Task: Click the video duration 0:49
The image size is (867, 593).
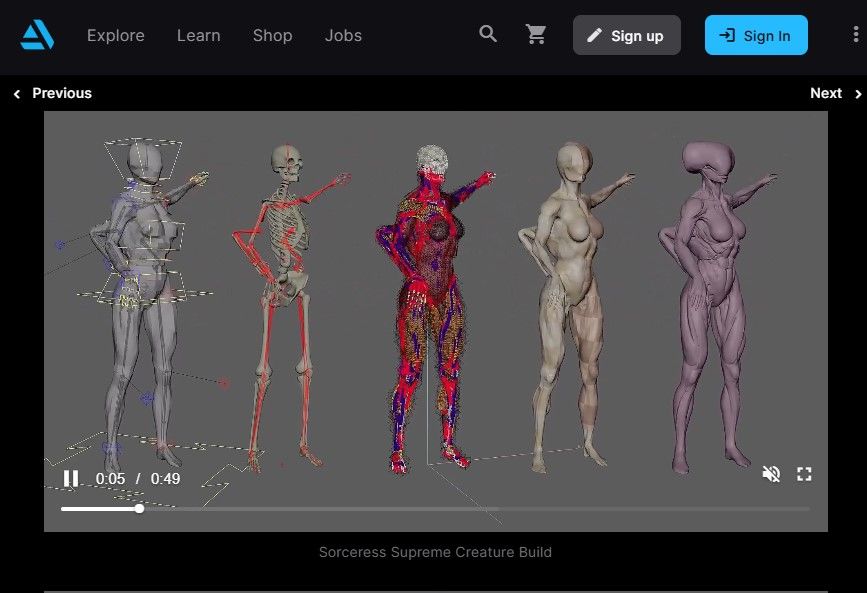Action: click(x=165, y=478)
